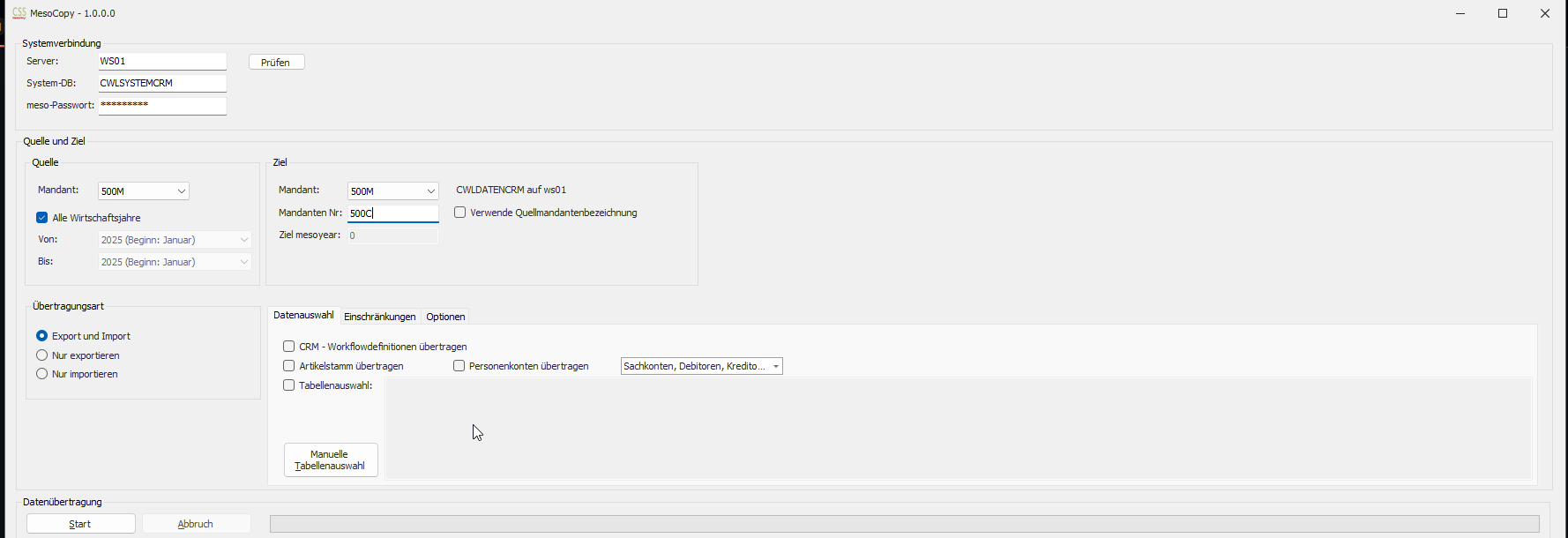This screenshot has width=1568, height=538.
Task: Choose Nur importieren transfer mode
Action: pos(41,374)
